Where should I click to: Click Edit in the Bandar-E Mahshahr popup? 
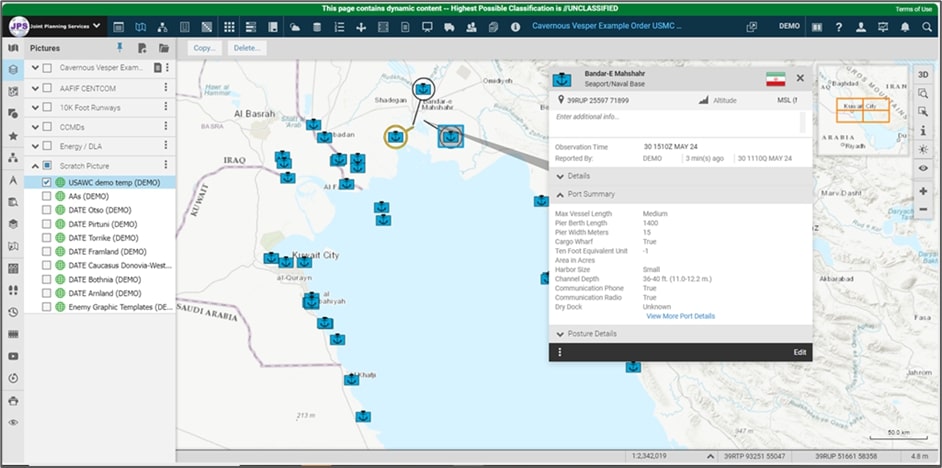point(800,352)
